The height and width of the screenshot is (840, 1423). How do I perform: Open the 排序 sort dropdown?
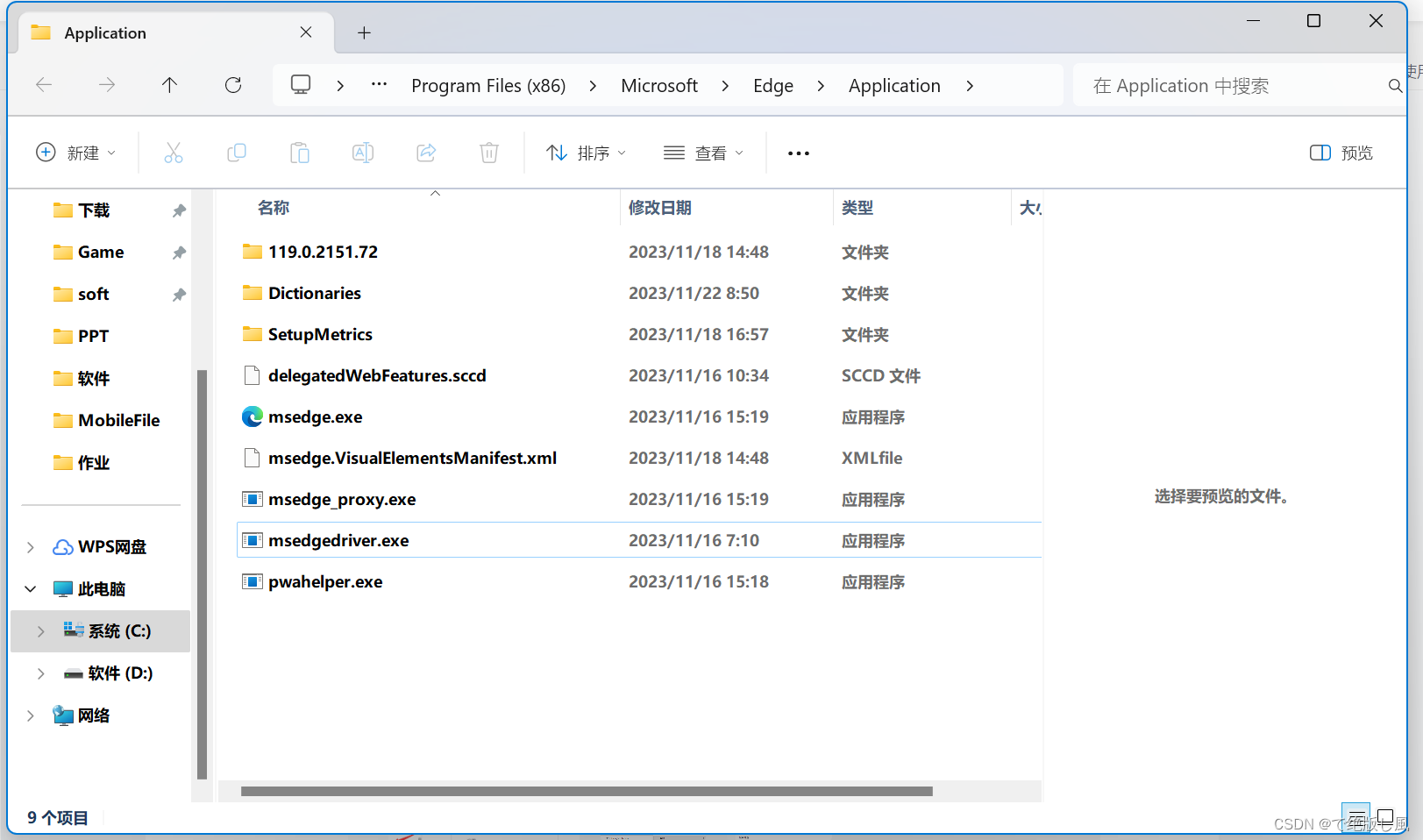coord(586,153)
